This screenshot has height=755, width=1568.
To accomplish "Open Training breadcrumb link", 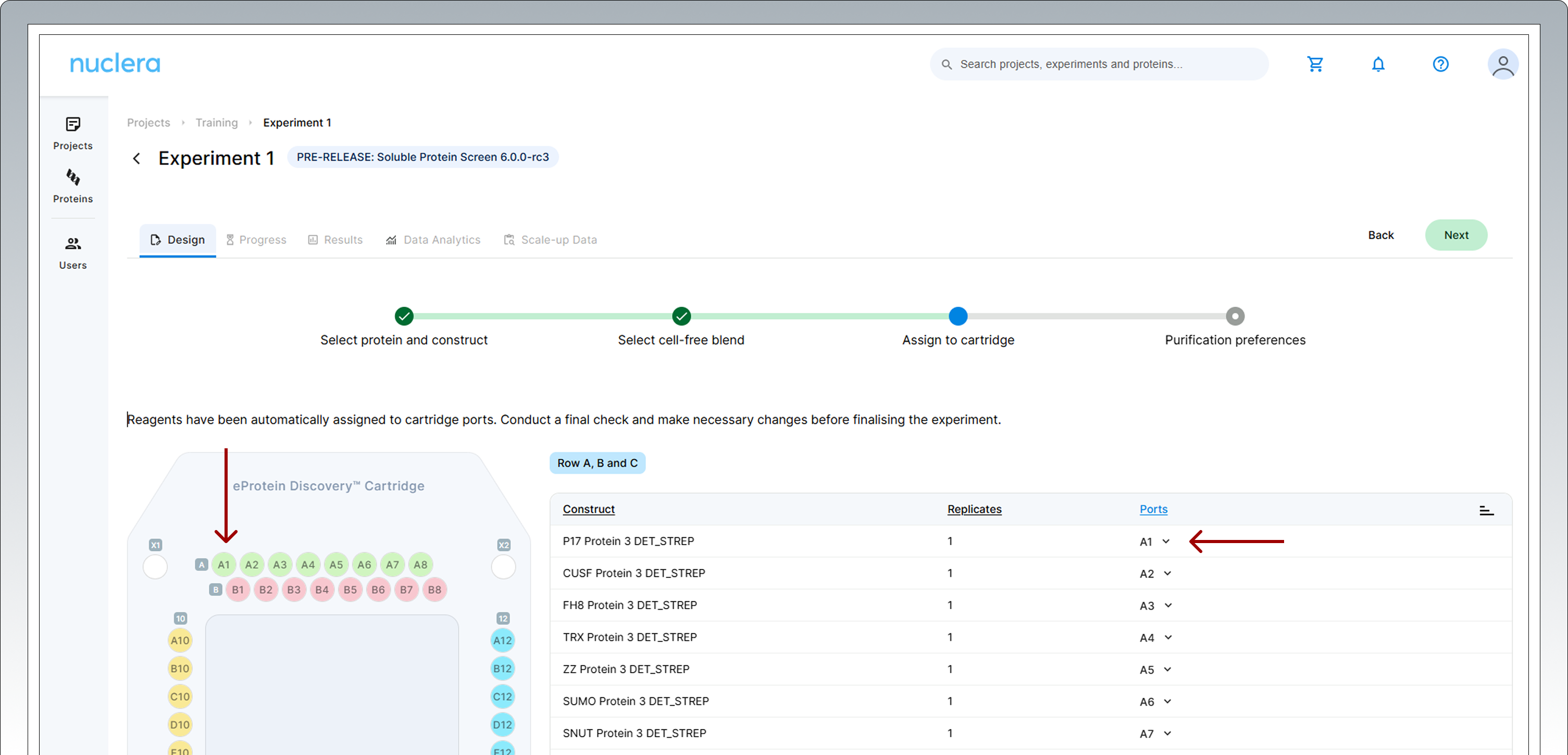I will pyautogui.click(x=217, y=123).
